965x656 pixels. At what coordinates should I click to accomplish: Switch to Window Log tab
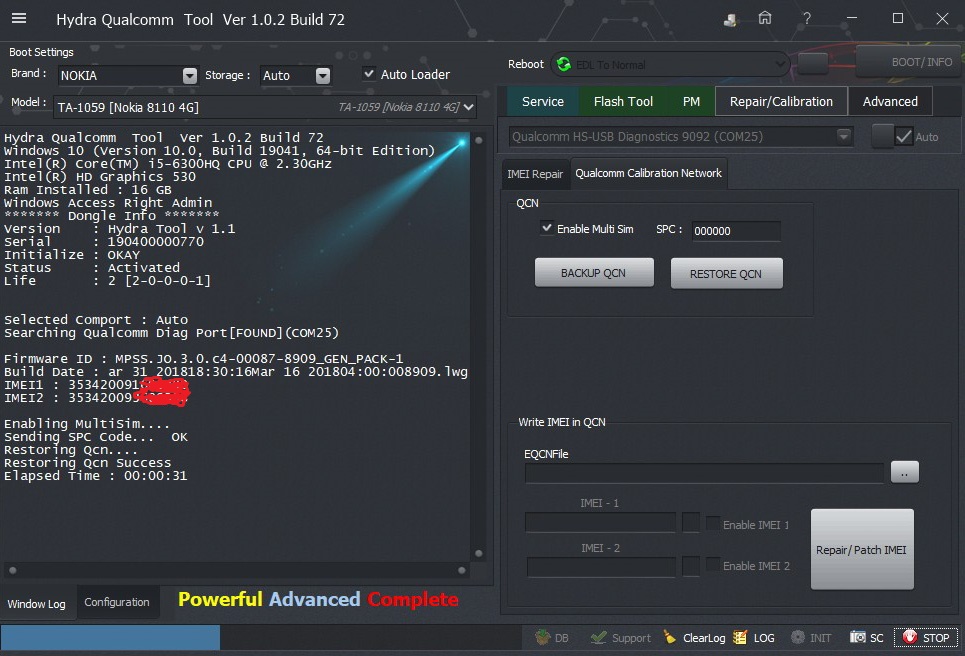(36, 604)
